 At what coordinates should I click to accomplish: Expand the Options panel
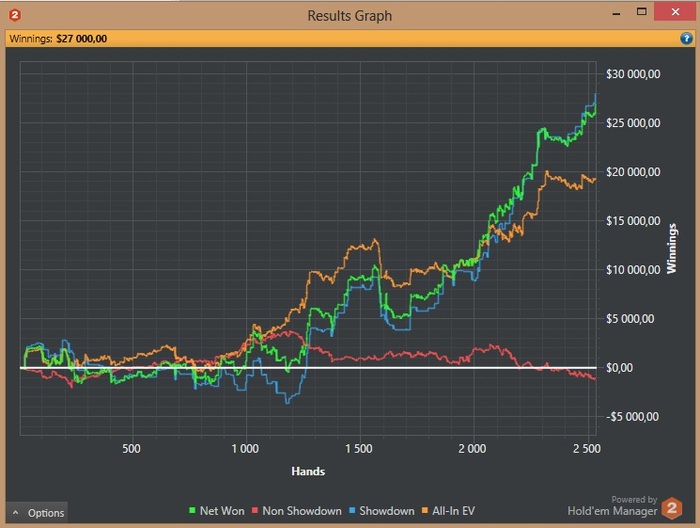click(x=38, y=513)
